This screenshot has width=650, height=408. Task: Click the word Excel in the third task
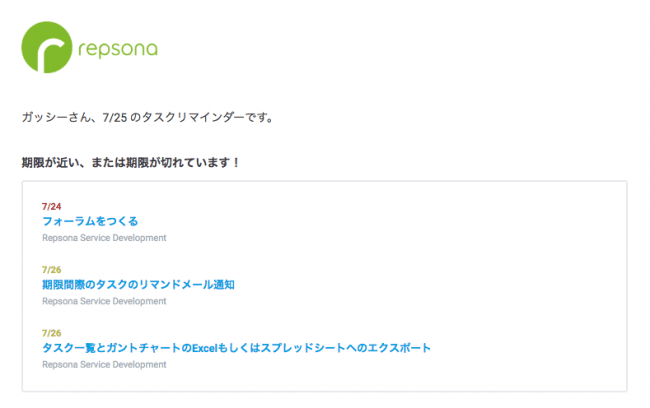[205, 348]
